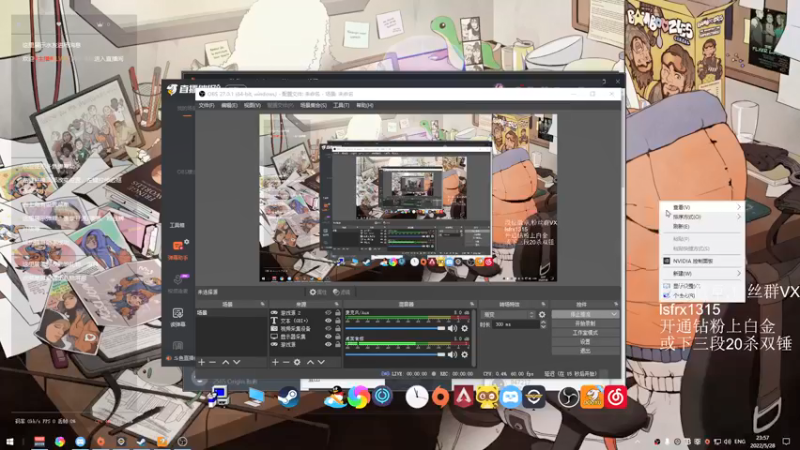800x450 pixels.
Task: Move scene up in the Scenes panel
Action: (226, 362)
